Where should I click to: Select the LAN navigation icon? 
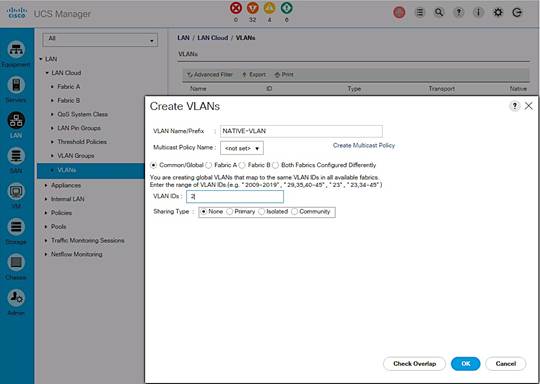(16, 121)
